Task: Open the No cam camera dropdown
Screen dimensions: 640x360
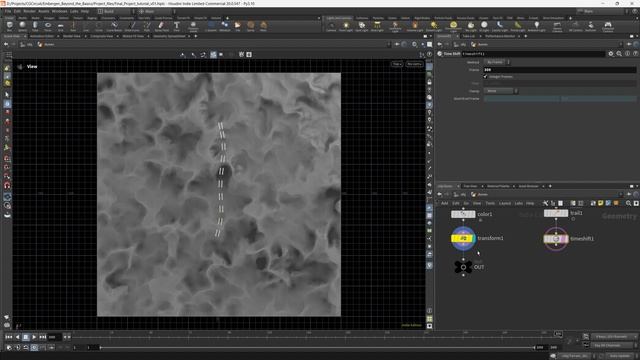Action: 414,64
